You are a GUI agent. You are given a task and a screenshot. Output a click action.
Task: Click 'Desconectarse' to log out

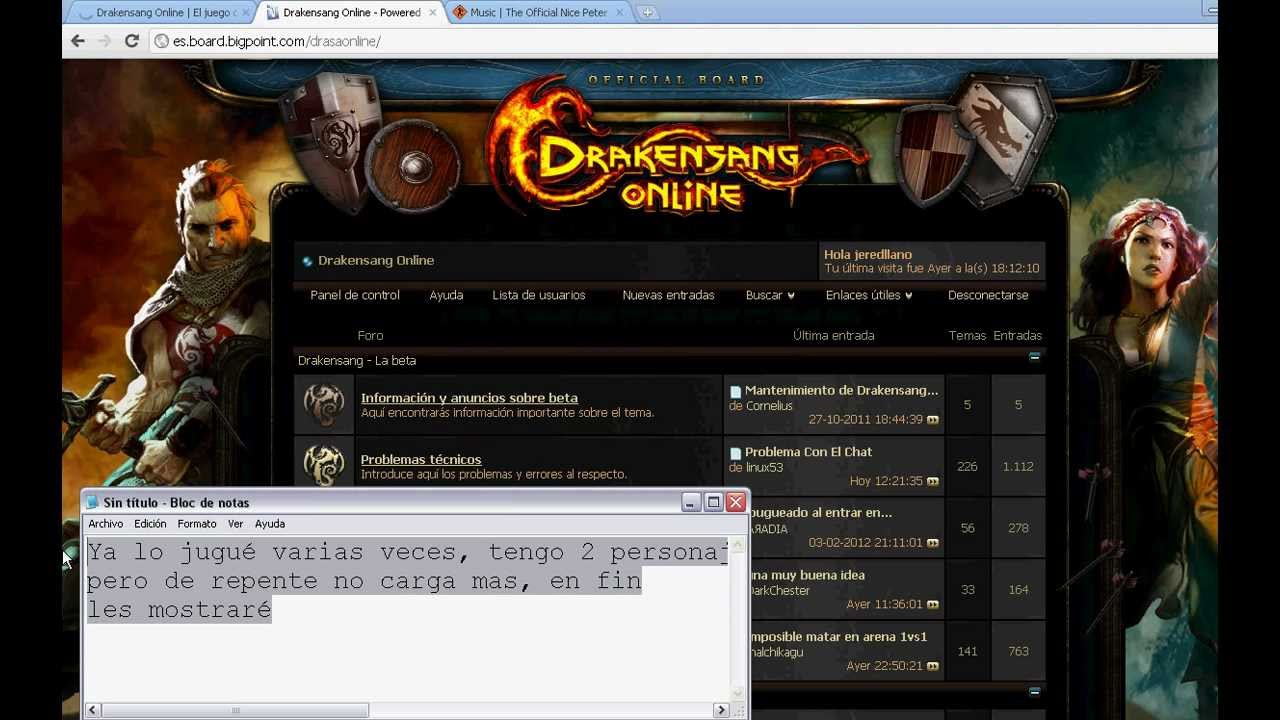tap(988, 295)
